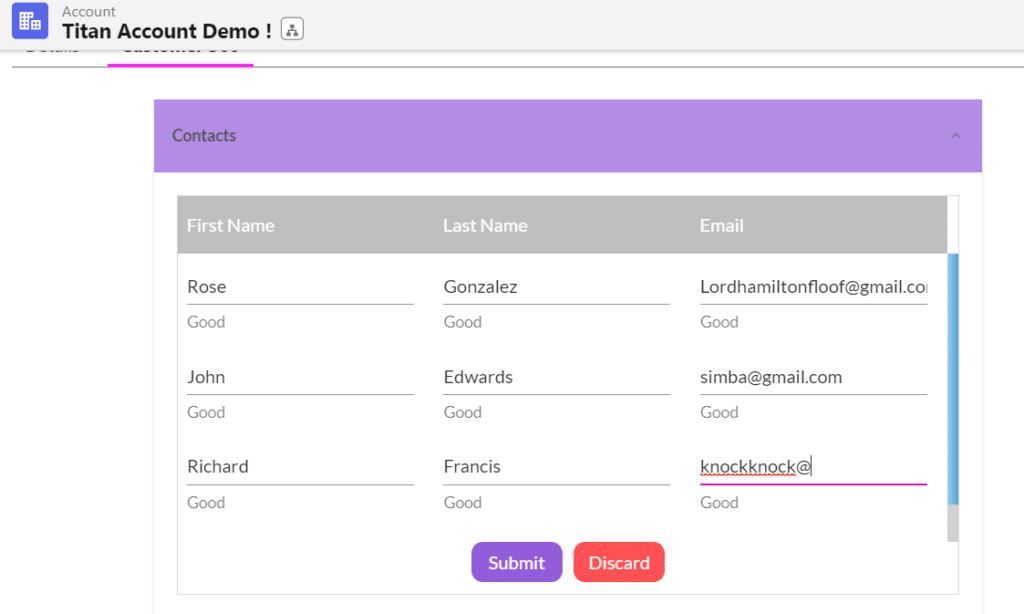Discard the contacts changes
This screenshot has width=1024, height=614.
point(619,562)
